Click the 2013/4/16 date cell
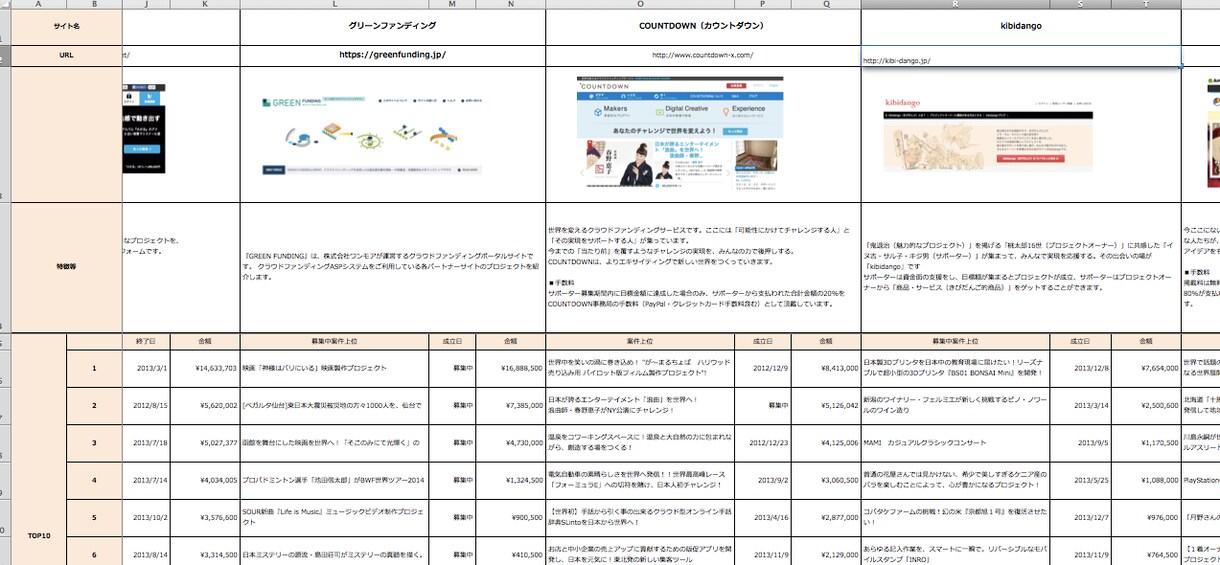The height and width of the screenshot is (565, 1220). [x=763, y=518]
